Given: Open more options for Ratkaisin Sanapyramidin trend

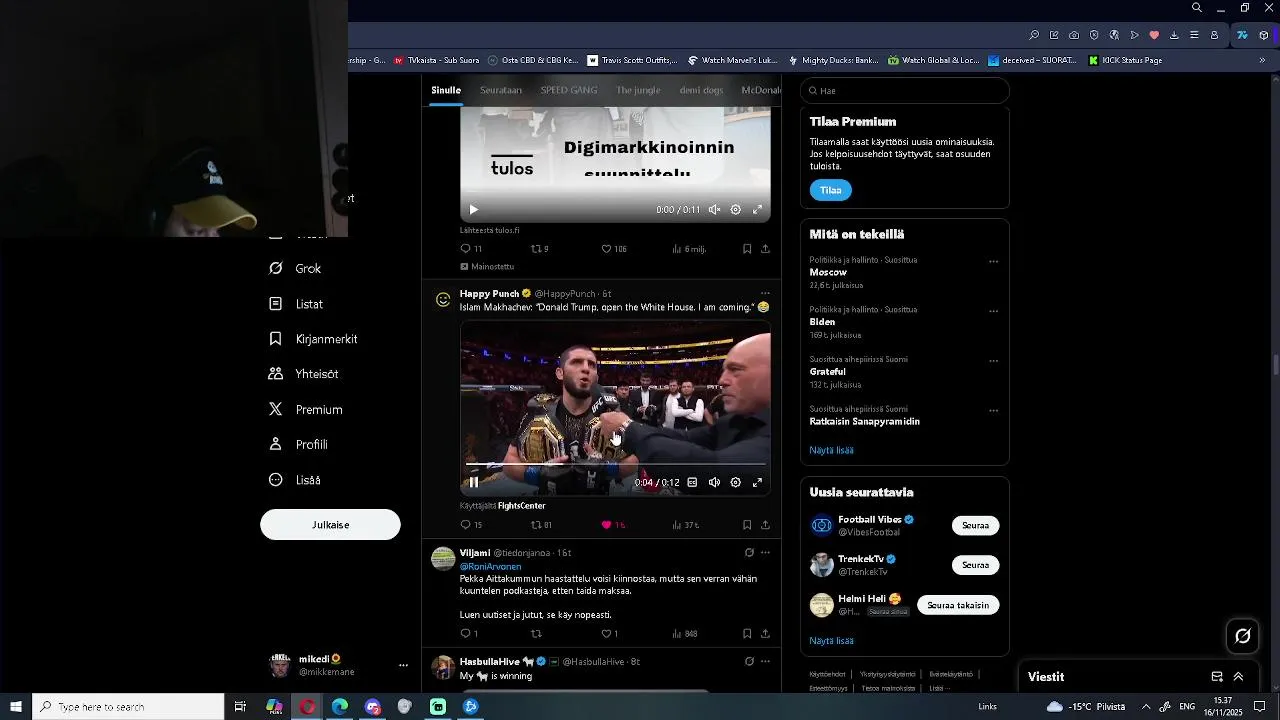Looking at the screenshot, I should tap(993, 410).
